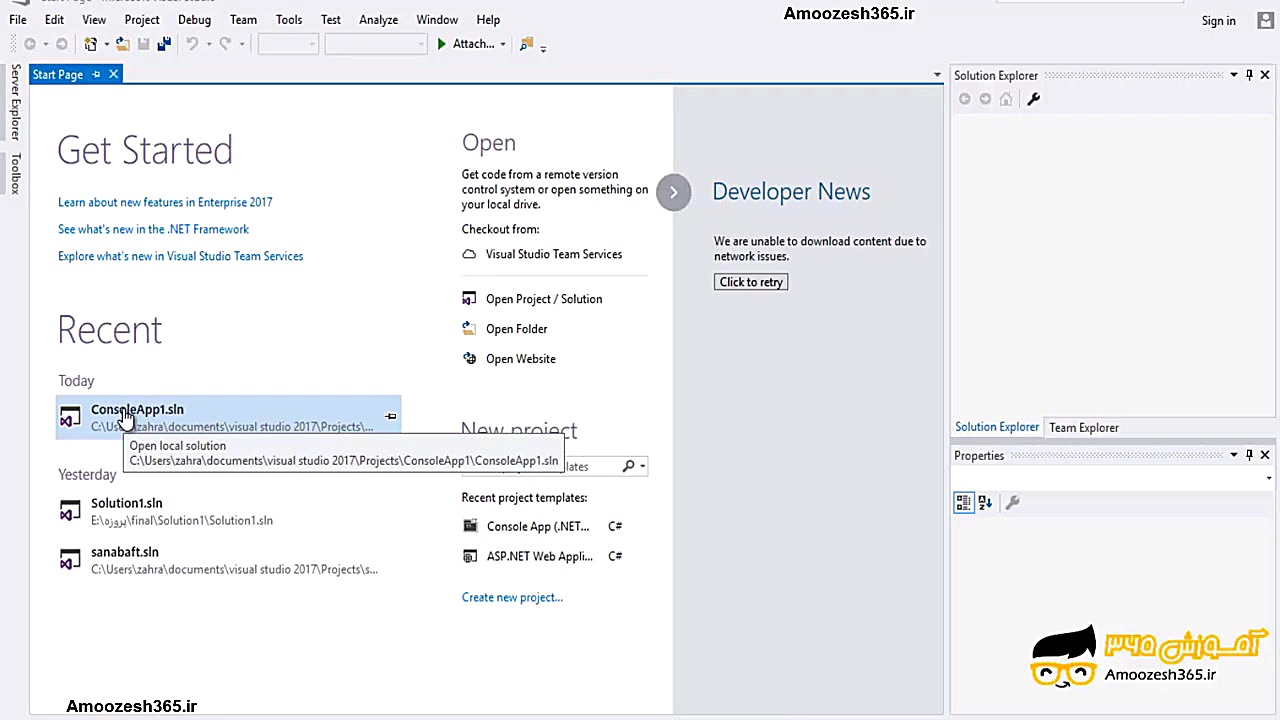Close the Properties panel
This screenshot has width=1280, height=720.
pyautogui.click(x=1265, y=455)
